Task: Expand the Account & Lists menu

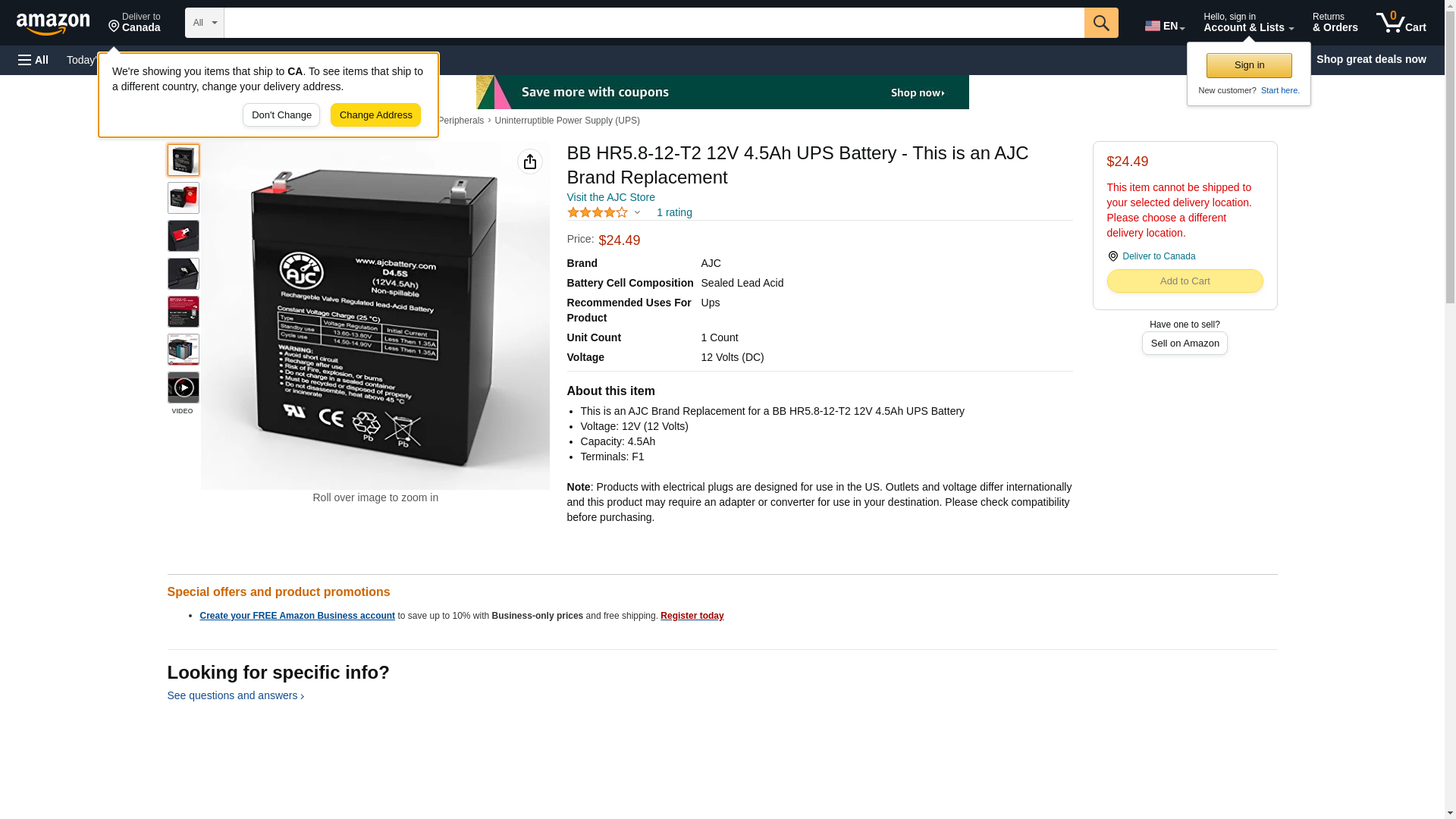Action: [x=1248, y=23]
